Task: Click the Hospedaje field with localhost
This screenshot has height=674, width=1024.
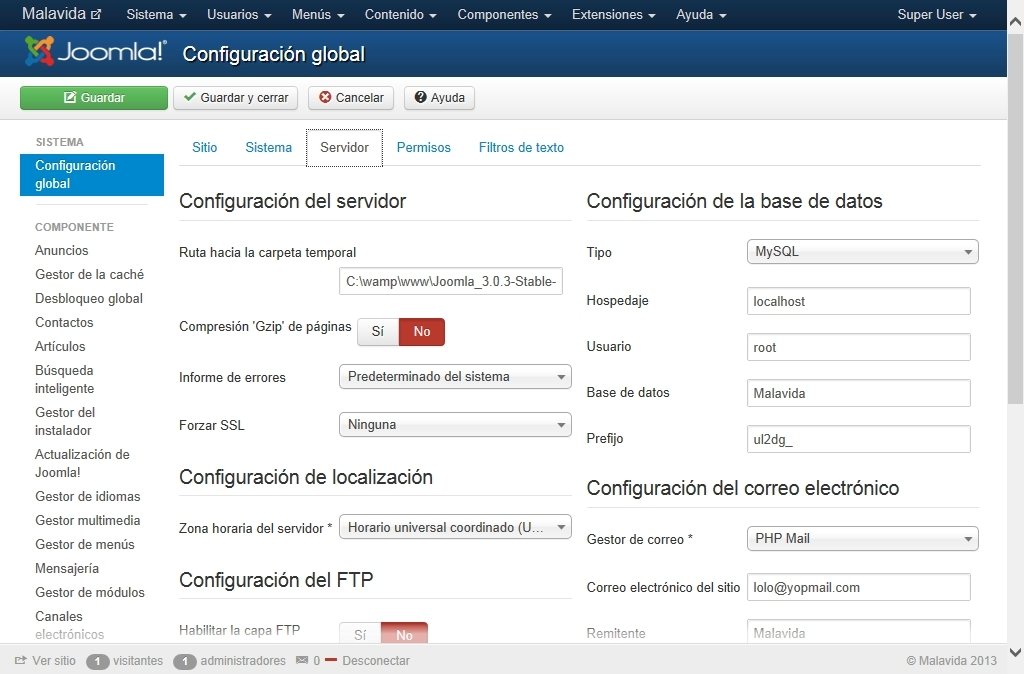Action: pos(859,301)
